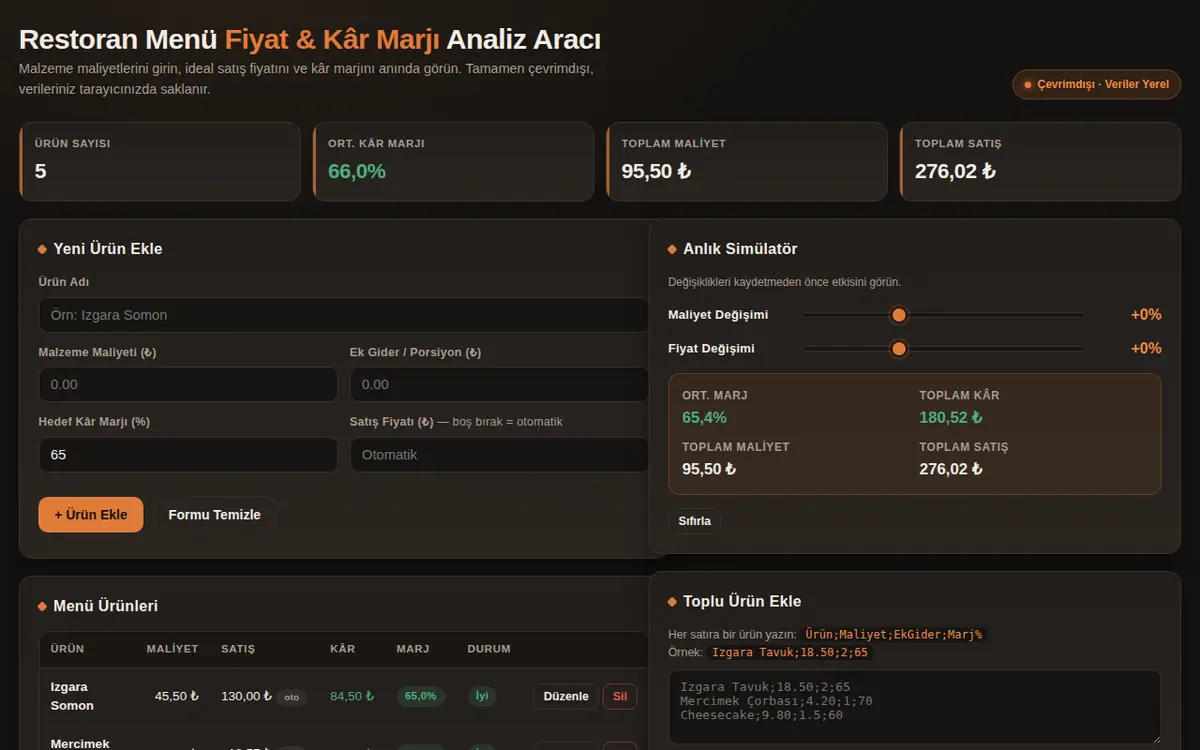1200x750 pixels.
Task: Click the 65,0% margin badge for Izgara Somon
Action: click(x=421, y=696)
